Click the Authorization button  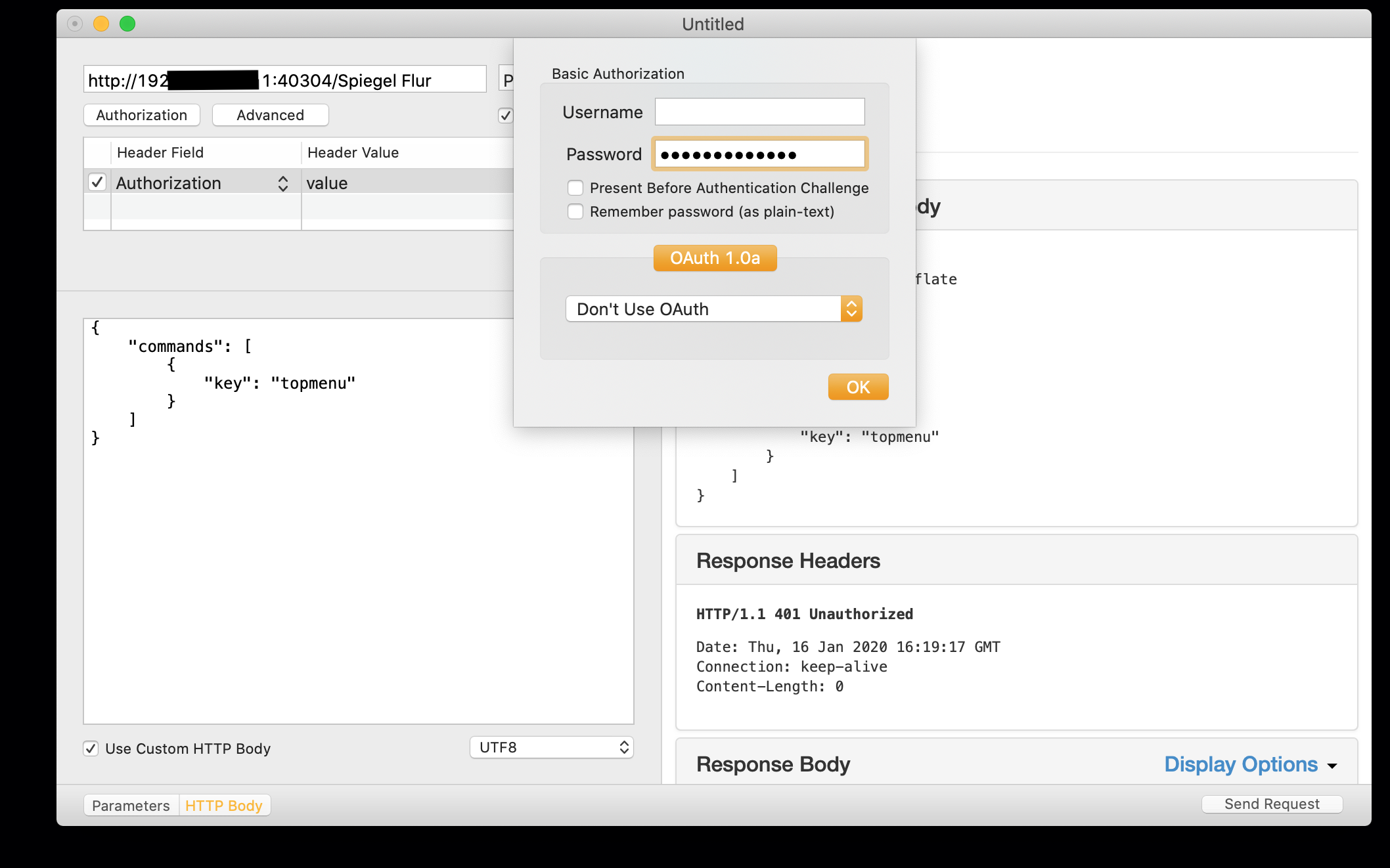(x=141, y=115)
